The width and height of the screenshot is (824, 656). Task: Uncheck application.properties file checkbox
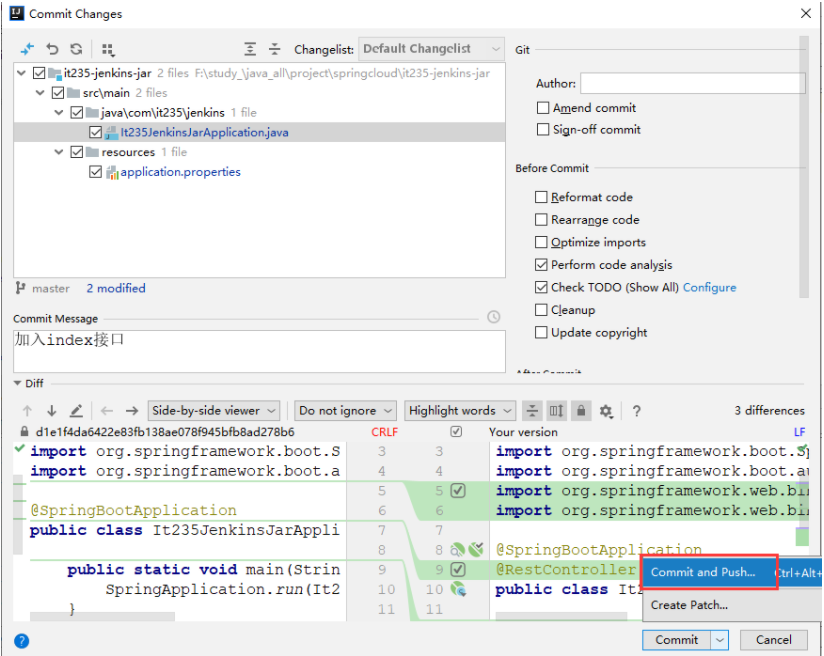[95, 172]
